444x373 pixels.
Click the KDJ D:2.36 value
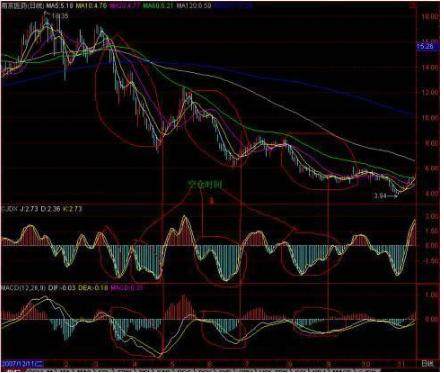click(x=51, y=209)
